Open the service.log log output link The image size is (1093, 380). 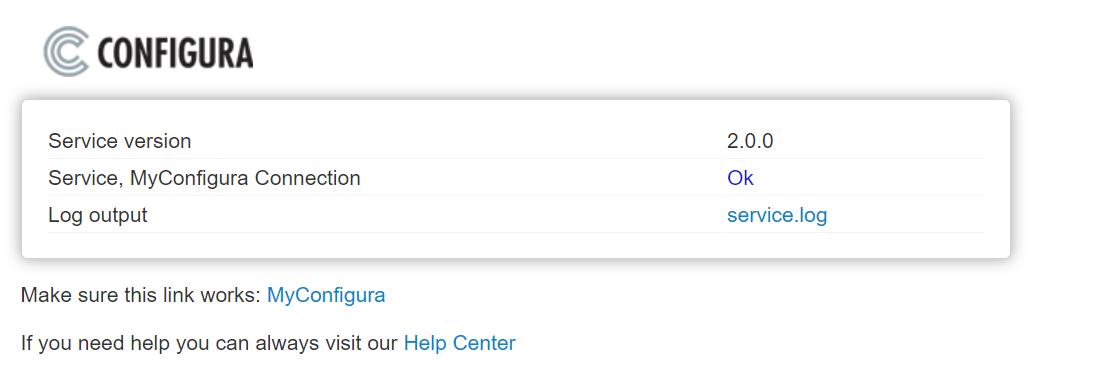[x=777, y=215]
